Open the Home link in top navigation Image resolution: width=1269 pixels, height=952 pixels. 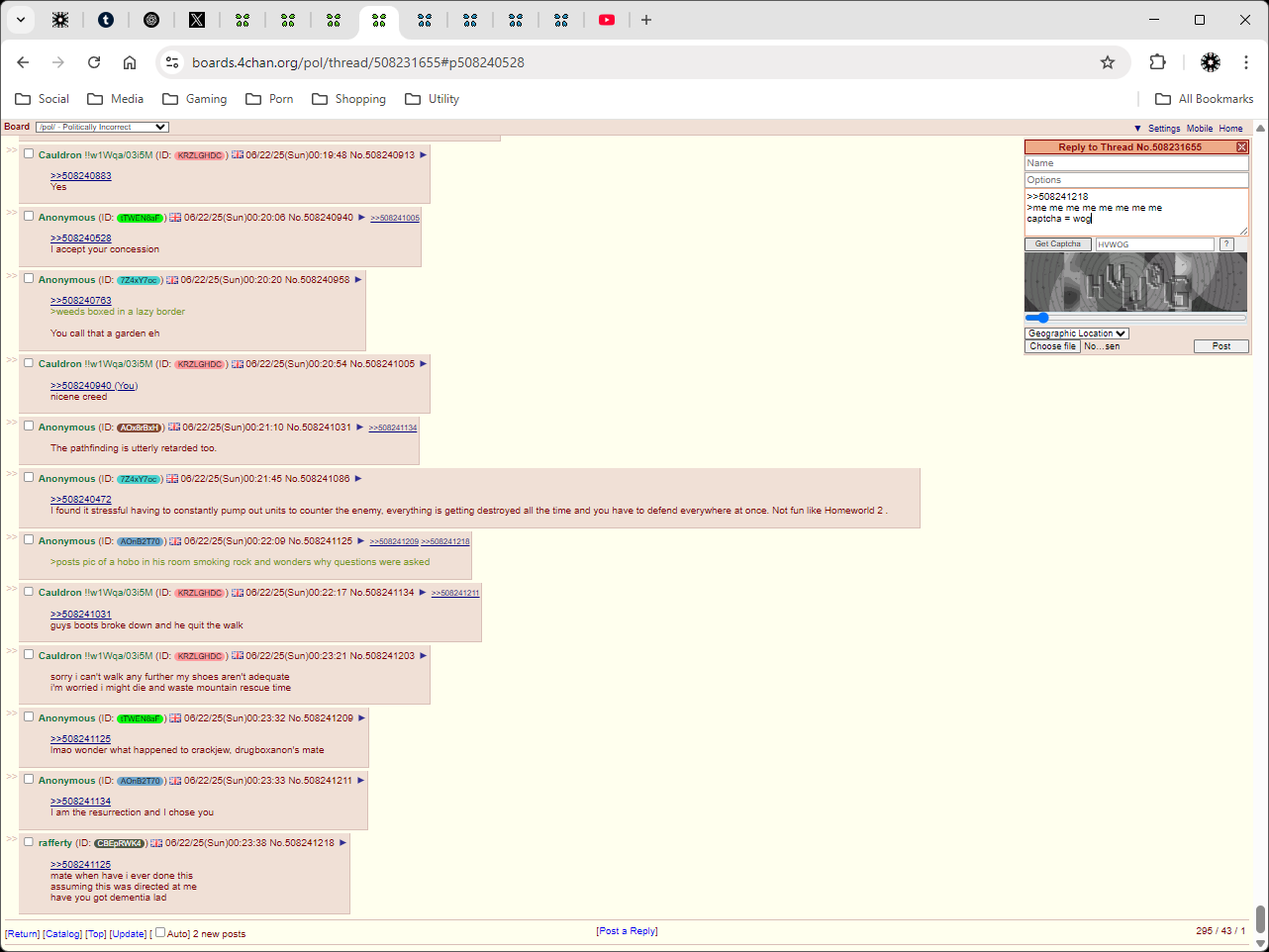(x=1230, y=129)
